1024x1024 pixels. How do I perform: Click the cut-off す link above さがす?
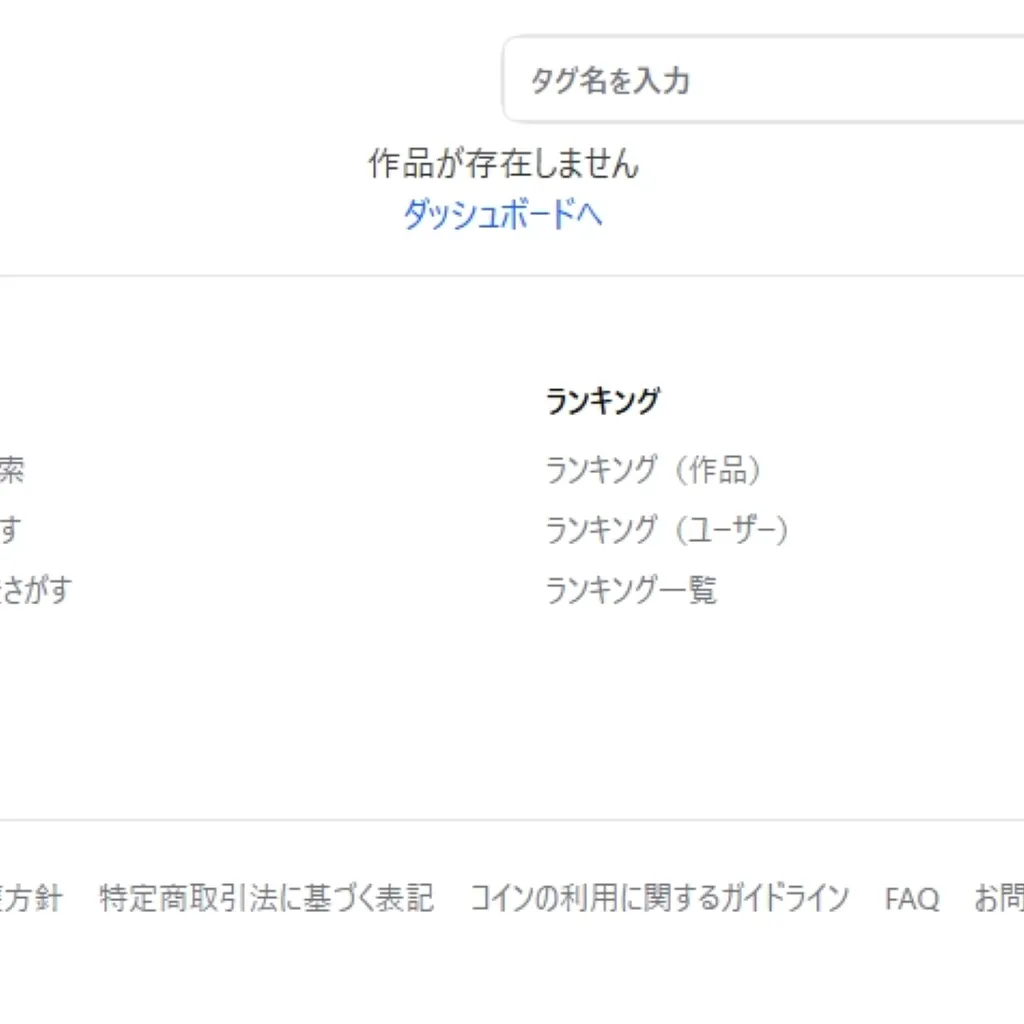tap(8, 530)
